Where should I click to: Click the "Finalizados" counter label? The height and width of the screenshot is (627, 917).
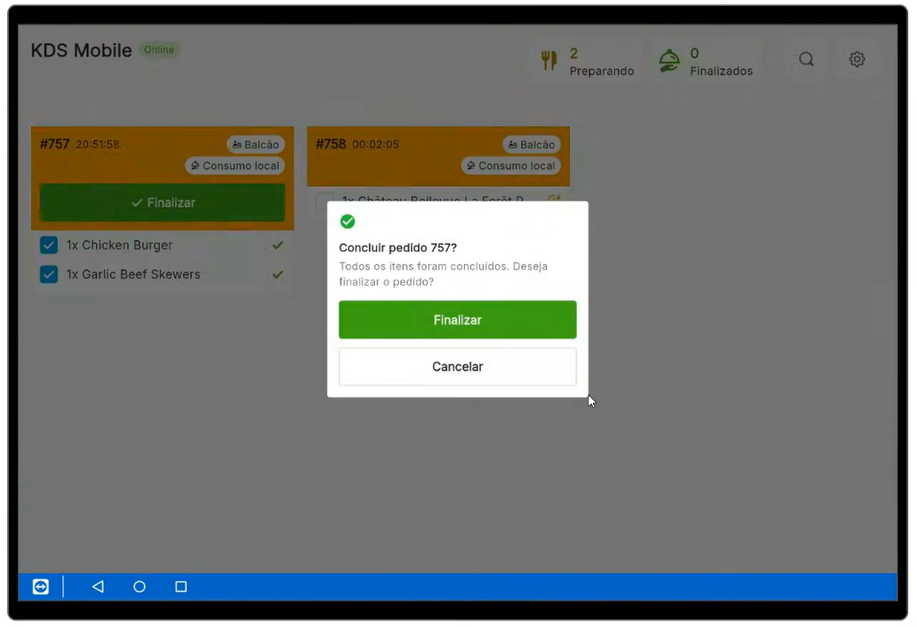click(x=721, y=71)
